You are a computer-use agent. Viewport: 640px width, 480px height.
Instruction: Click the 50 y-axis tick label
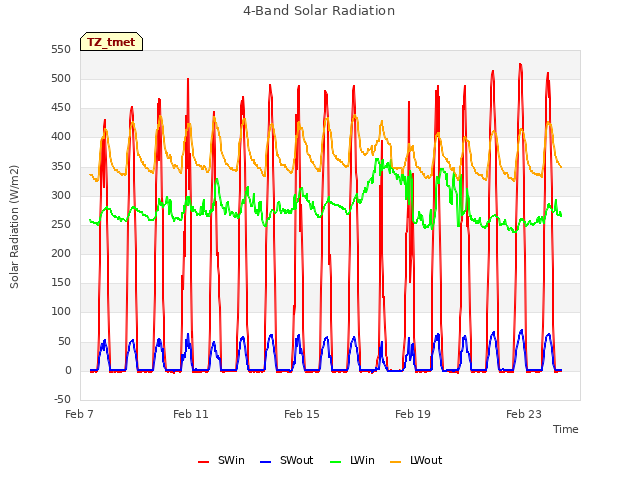coord(64,341)
